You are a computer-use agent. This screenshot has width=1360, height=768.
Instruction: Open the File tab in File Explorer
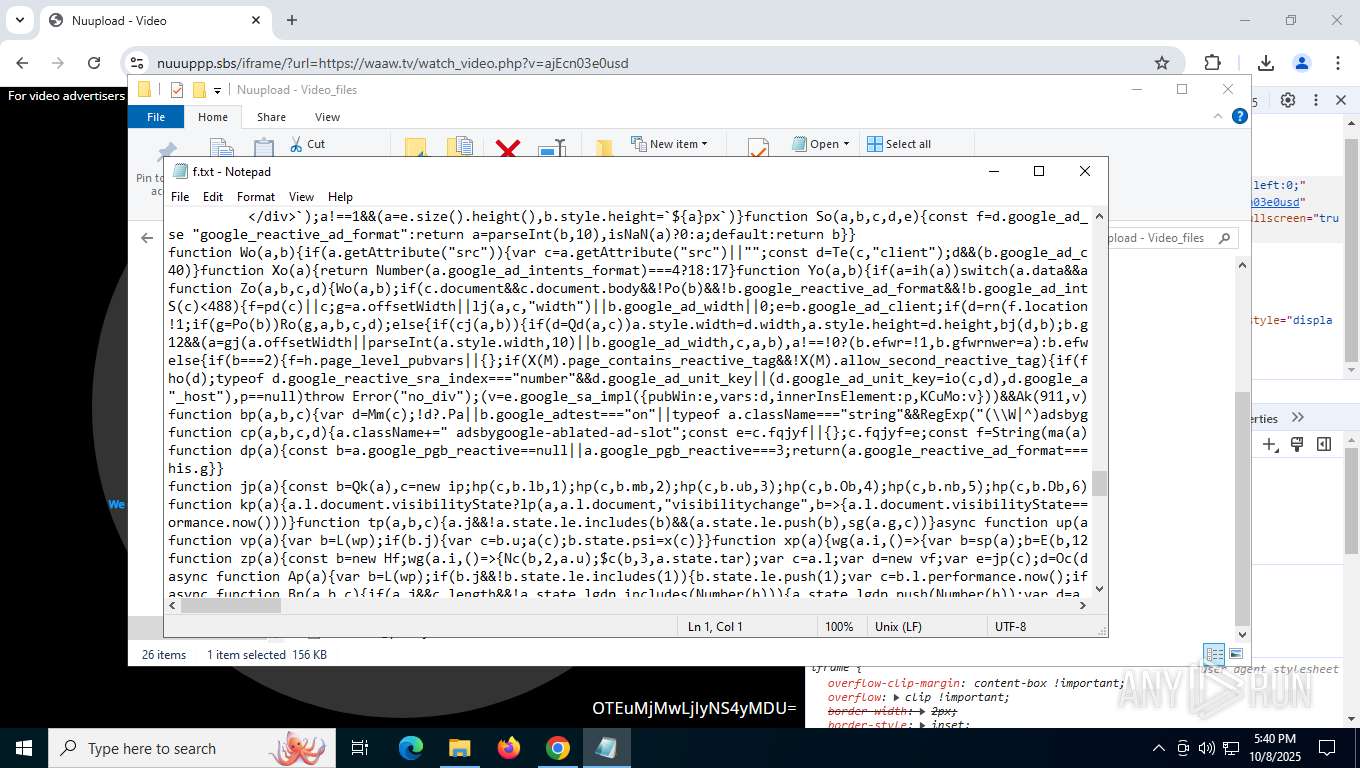click(x=156, y=117)
